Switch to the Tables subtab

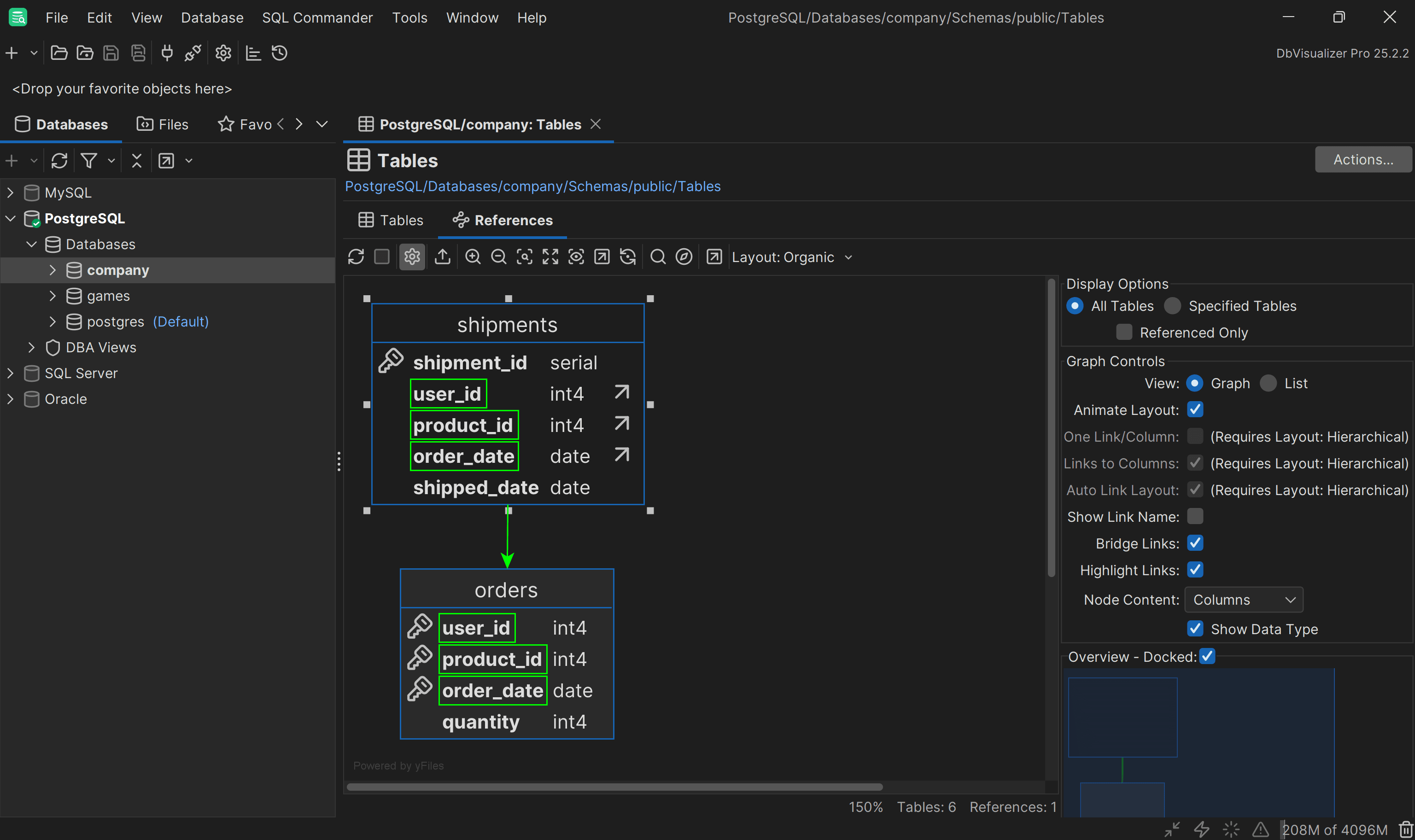[391, 220]
